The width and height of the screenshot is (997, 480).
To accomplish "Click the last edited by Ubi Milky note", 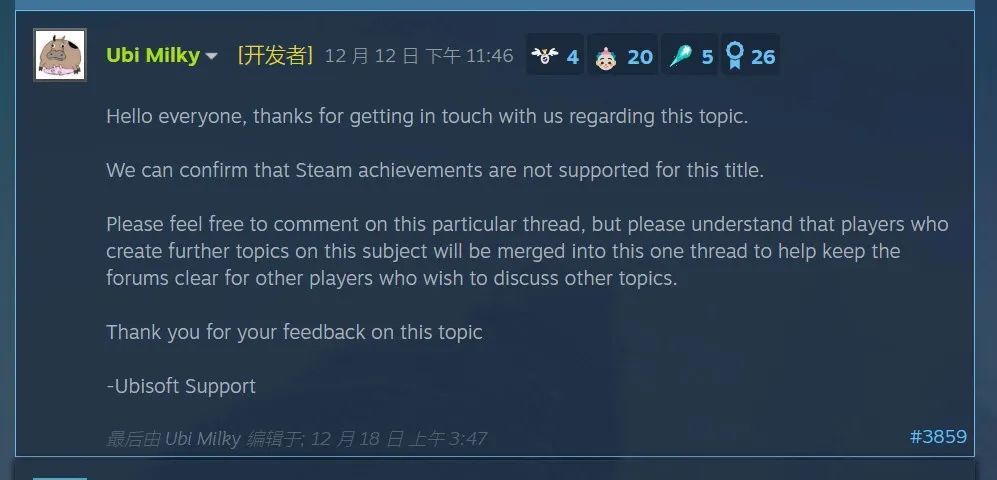I will click(x=296, y=439).
